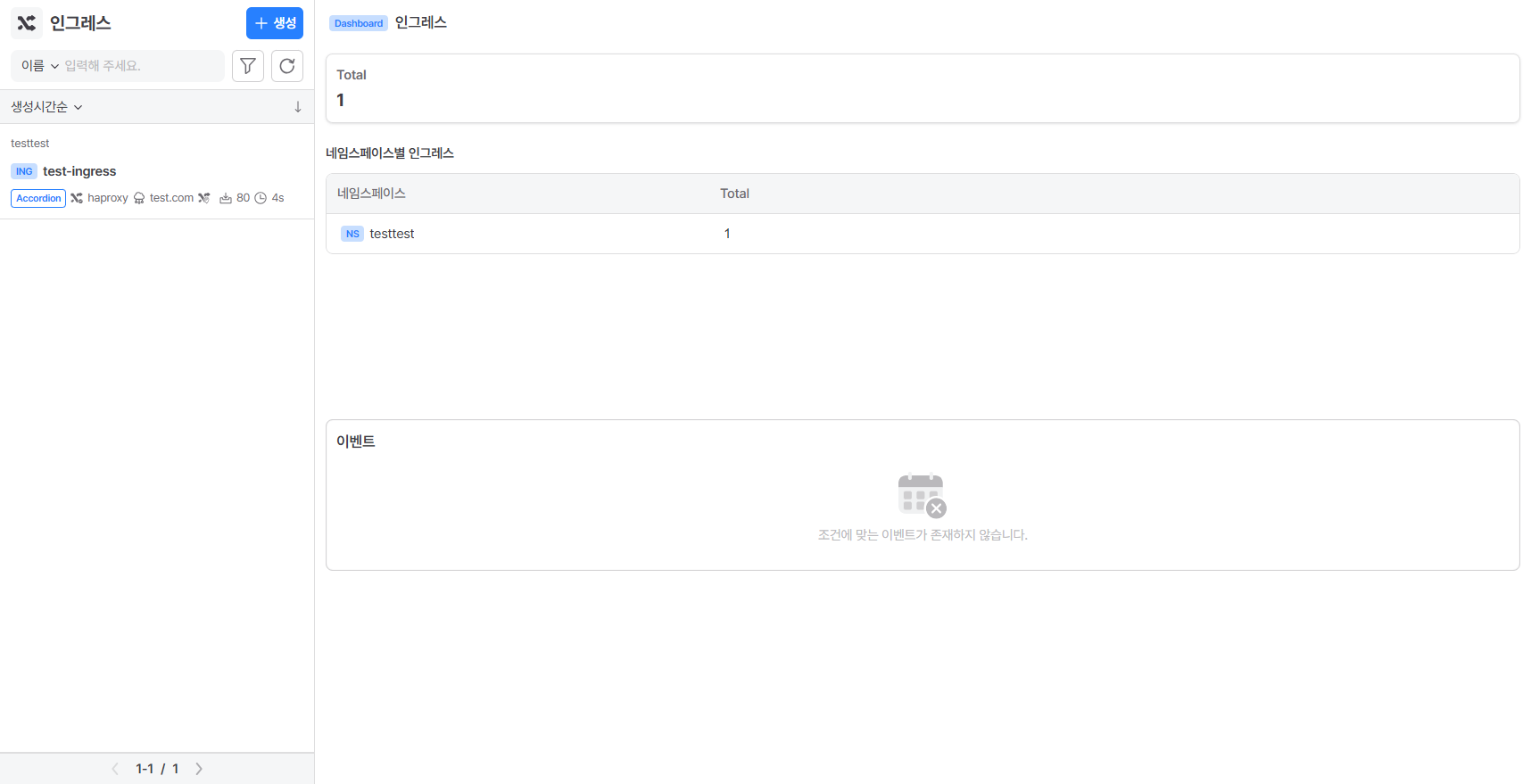The height and width of the screenshot is (784, 1531).
Task: Click the 네임스페이스 column header
Action: (x=371, y=194)
